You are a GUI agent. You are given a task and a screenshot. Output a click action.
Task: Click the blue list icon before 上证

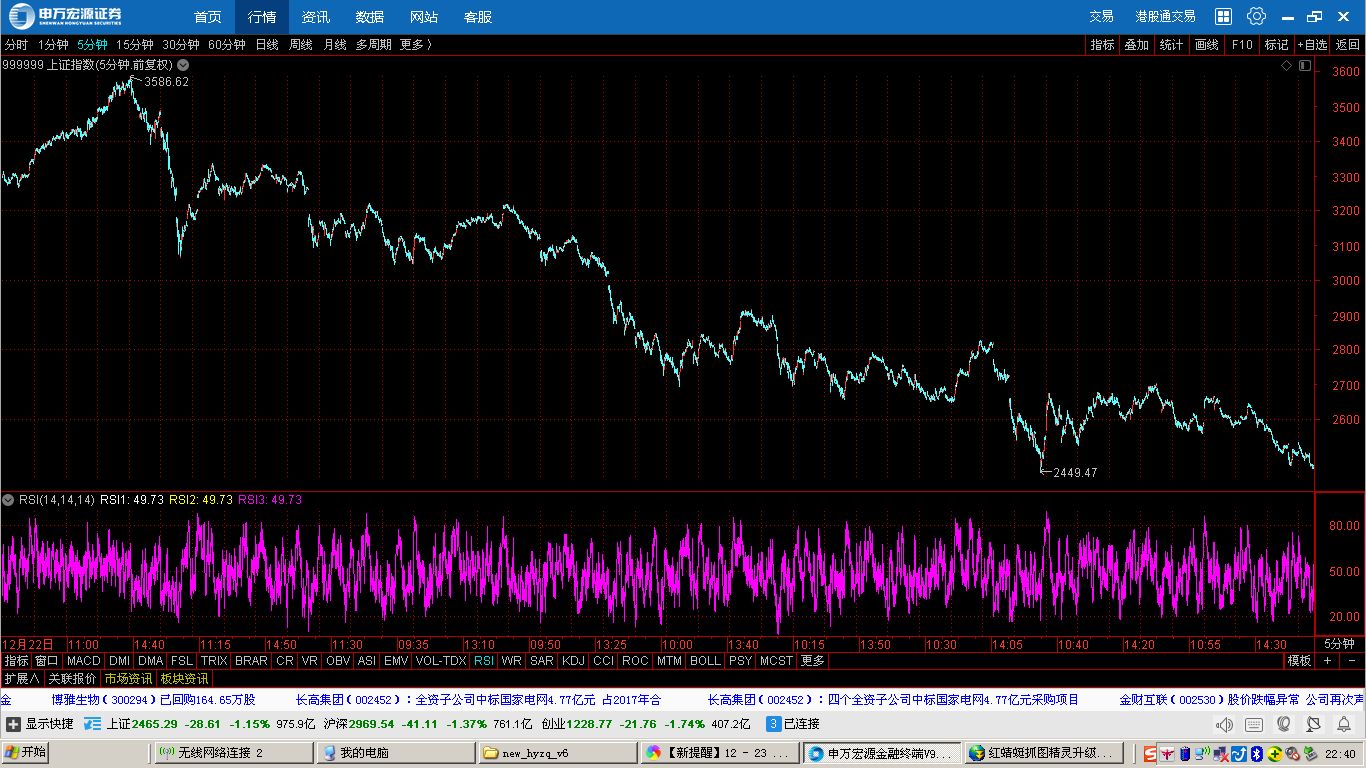(92, 724)
